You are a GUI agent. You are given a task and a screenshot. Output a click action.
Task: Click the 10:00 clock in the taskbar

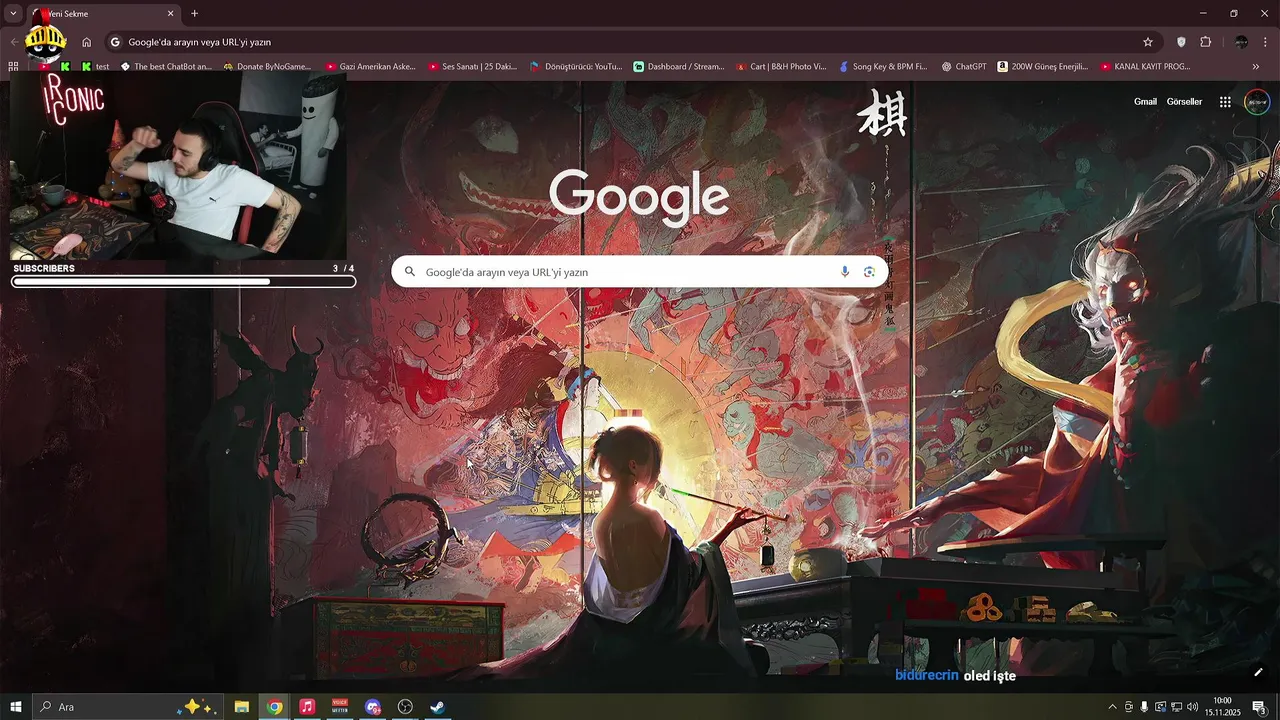(x=1222, y=707)
